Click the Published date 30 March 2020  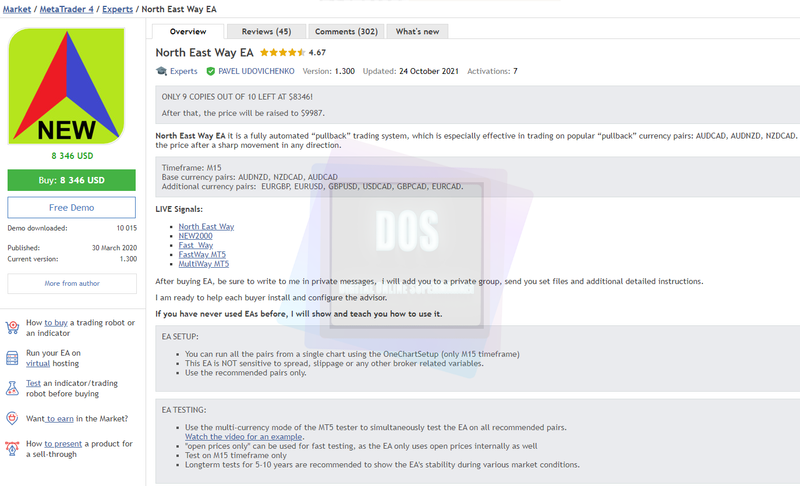114,248
